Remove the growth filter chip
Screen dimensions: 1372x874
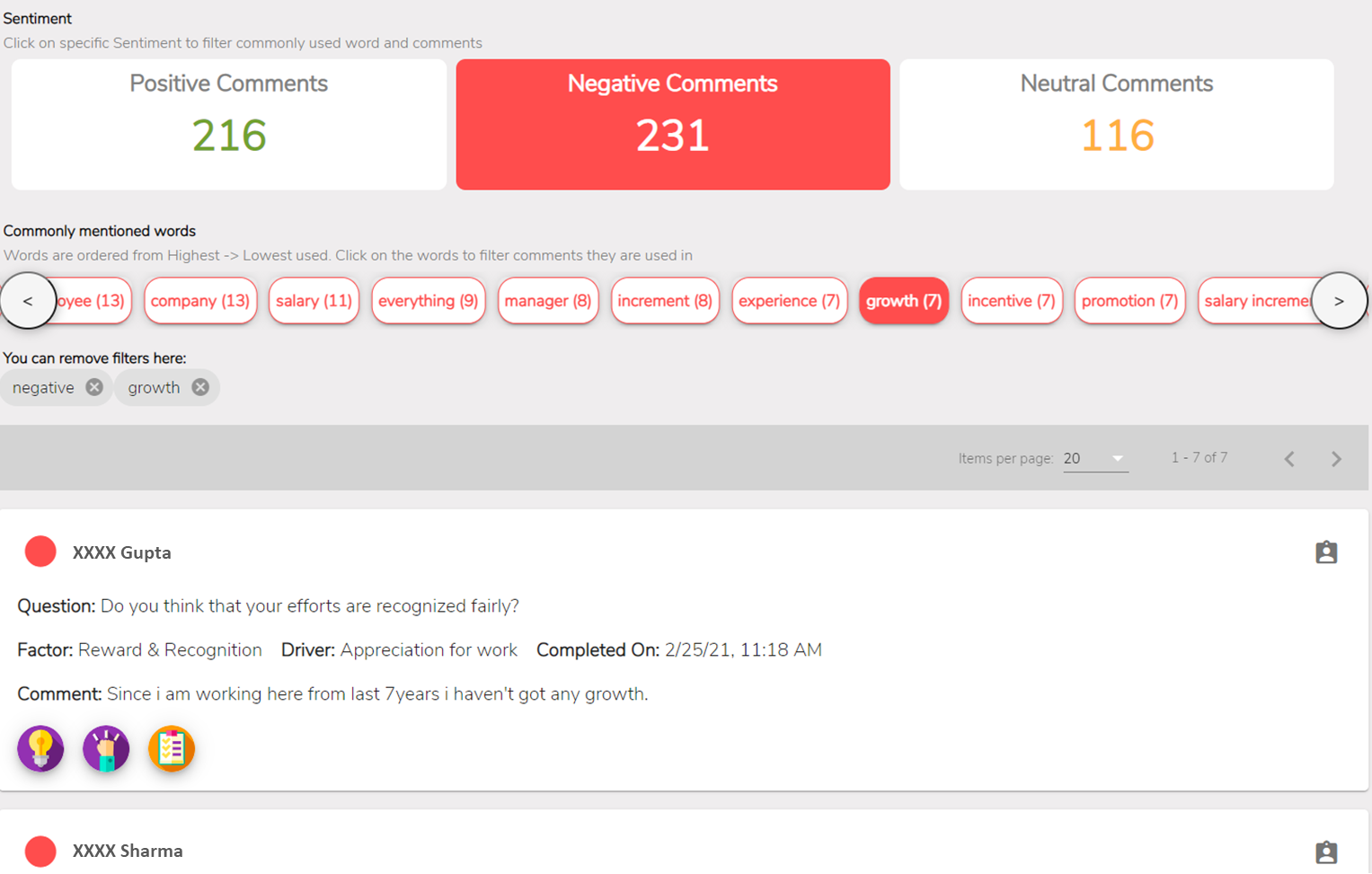coord(200,387)
